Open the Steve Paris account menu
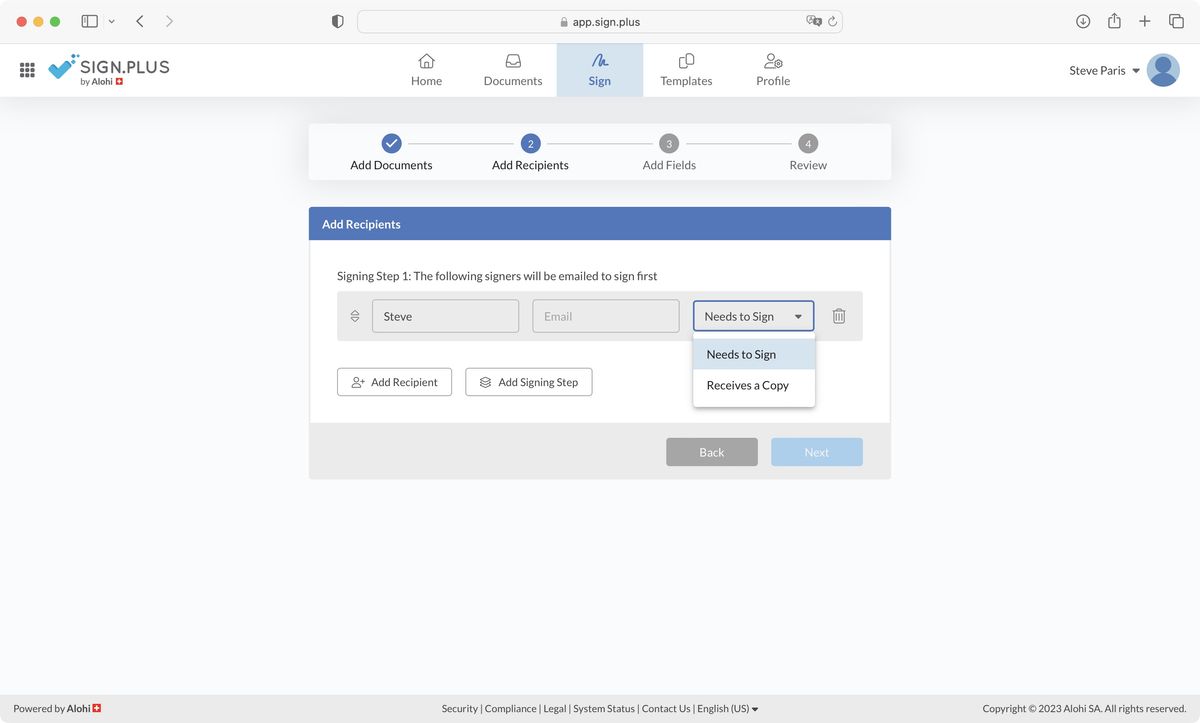This screenshot has width=1200, height=723. pyautogui.click(x=1104, y=70)
